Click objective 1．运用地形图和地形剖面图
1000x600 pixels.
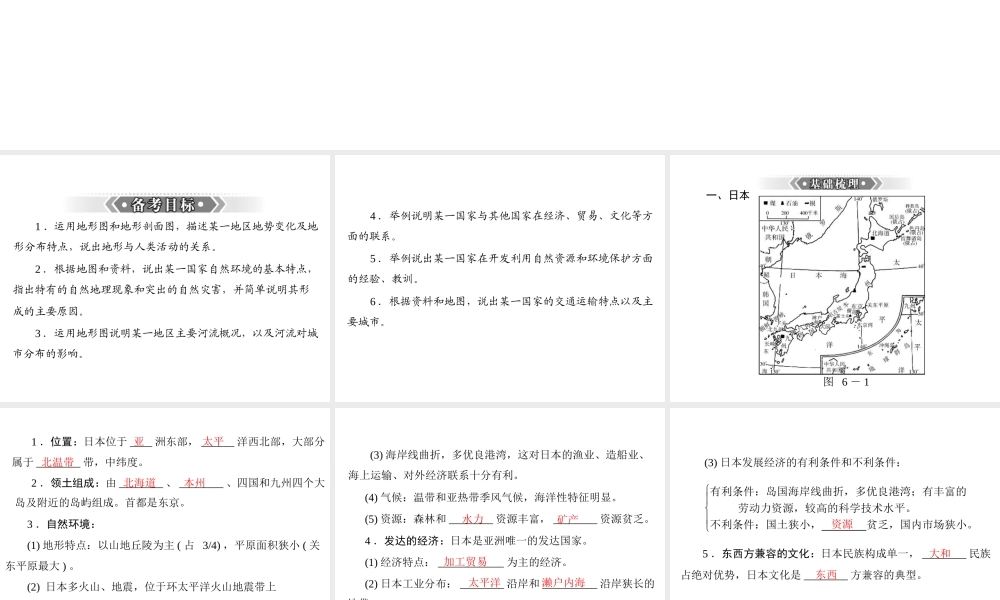[x=165, y=236]
